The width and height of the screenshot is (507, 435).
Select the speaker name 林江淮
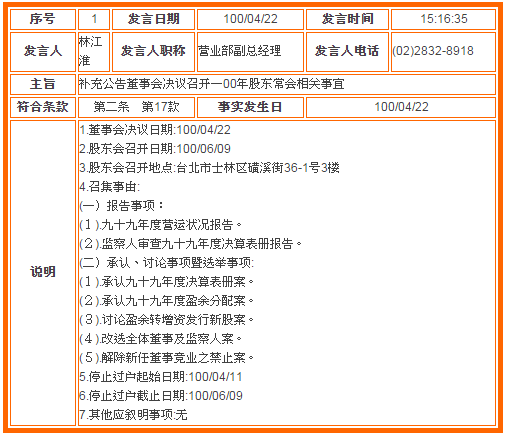(x=90, y=51)
